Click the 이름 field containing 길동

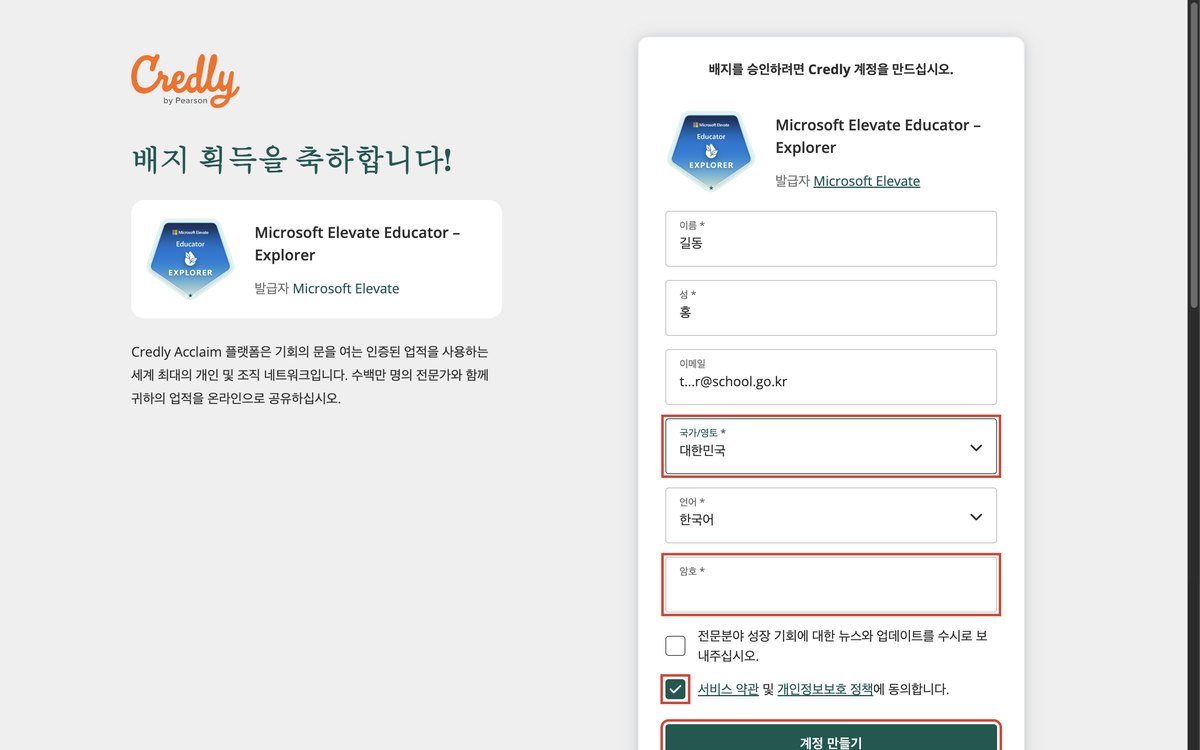[831, 238]
